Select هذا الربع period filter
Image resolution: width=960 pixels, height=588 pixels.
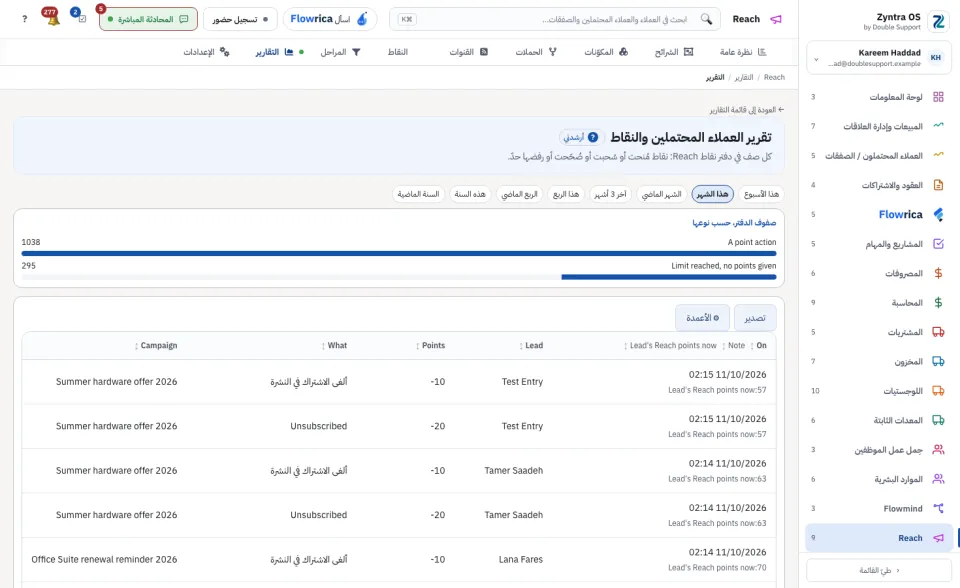point(566,194)
